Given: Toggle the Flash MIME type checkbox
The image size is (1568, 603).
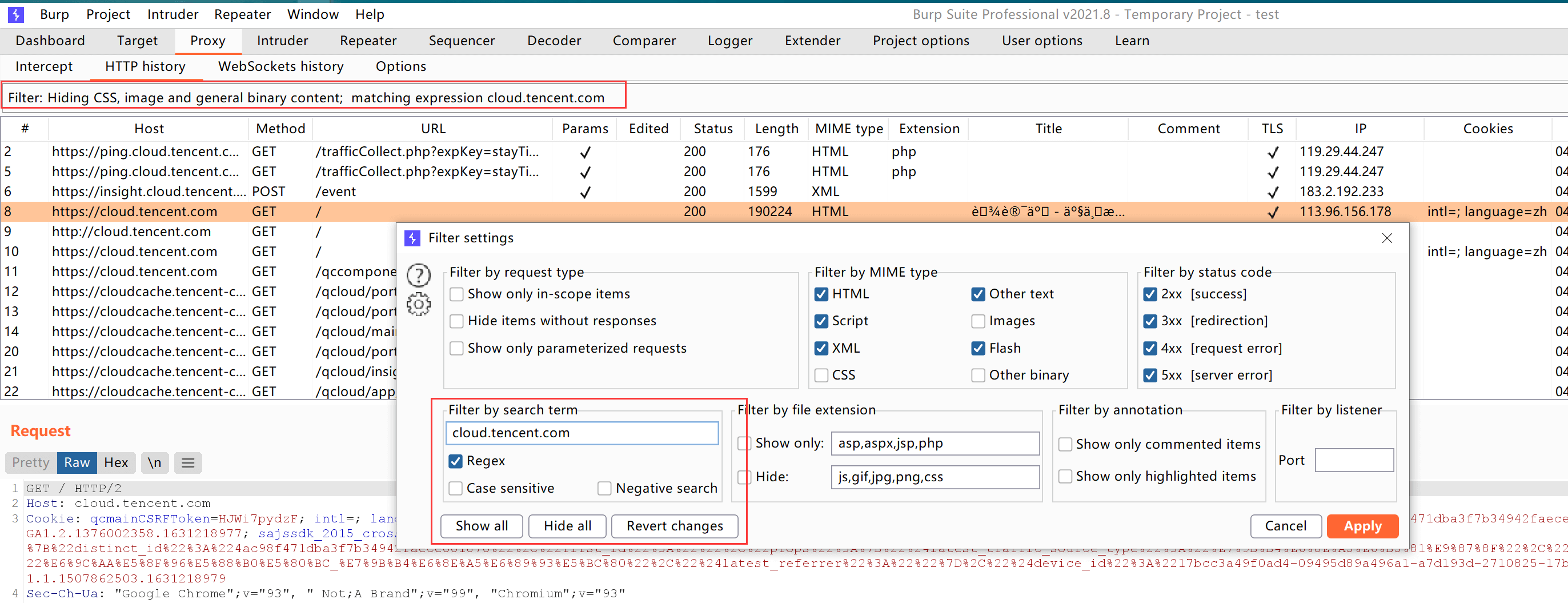Looking at the screenshot, I should tap(978, 349).
